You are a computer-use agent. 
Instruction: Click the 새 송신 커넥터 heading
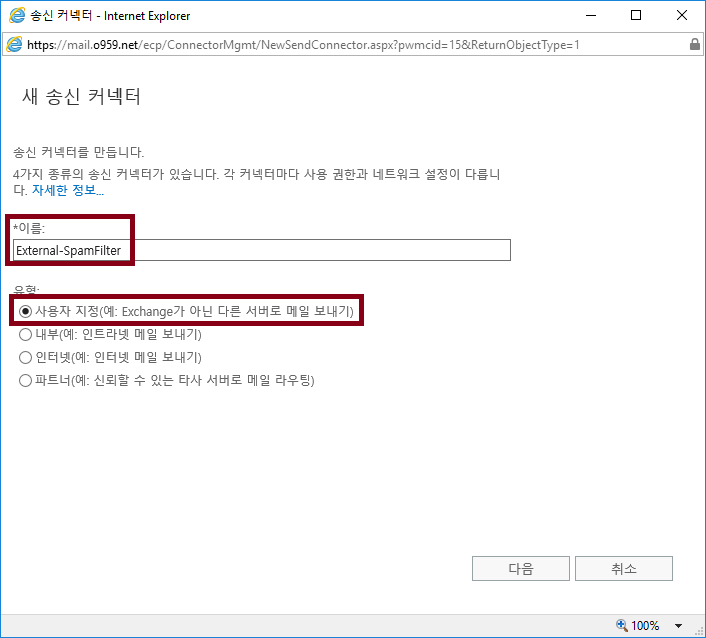(81, 96)
